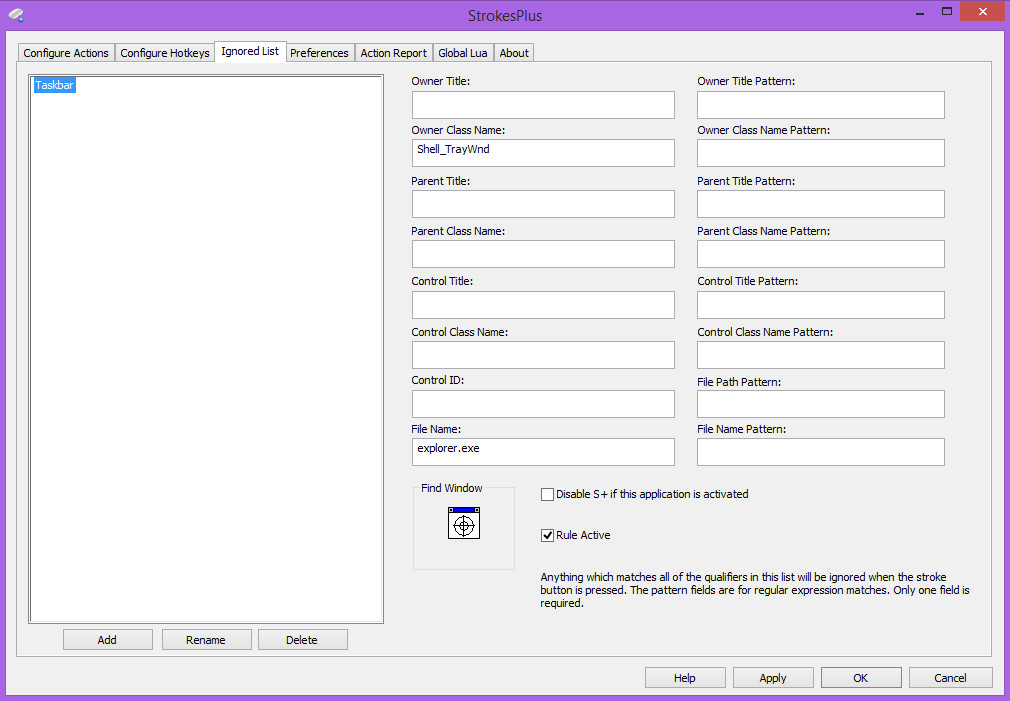
Task: Click the Owner Title Pattern field
Action: pos(821,105)
